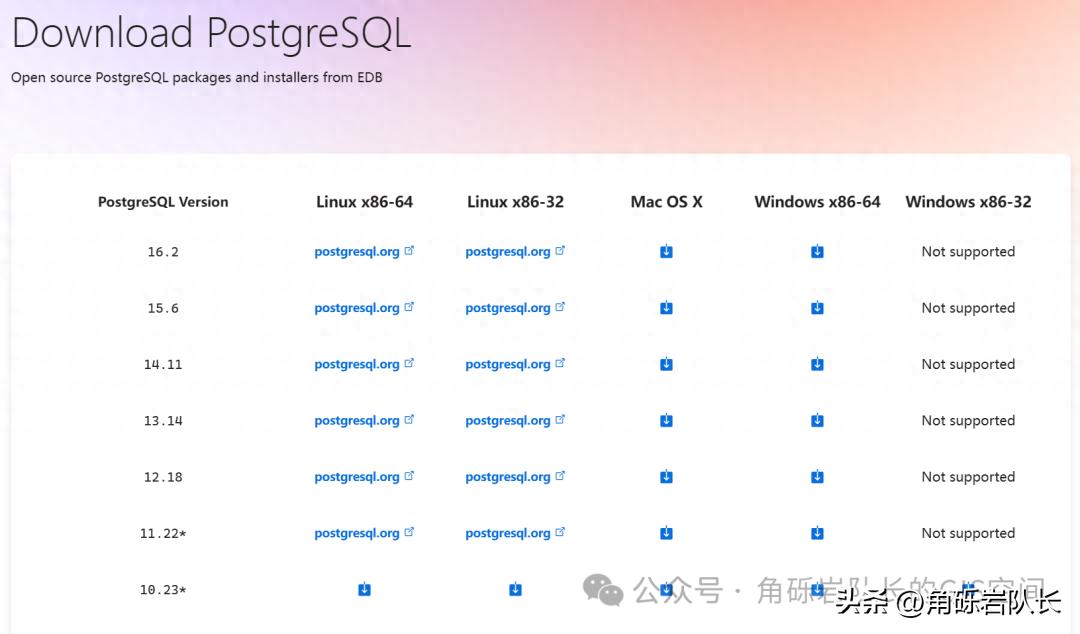This screenshot has width=1080, height=634.
Task: Click Not supported in the 14.11 row
Action: (x=968, y=364)
